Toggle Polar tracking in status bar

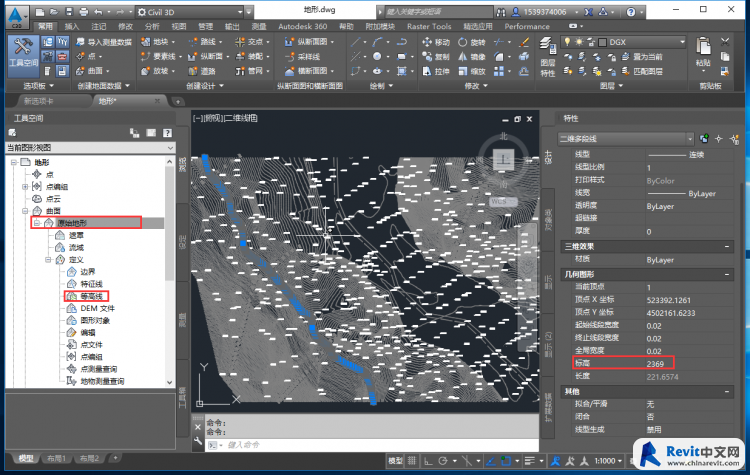point(443,461)
